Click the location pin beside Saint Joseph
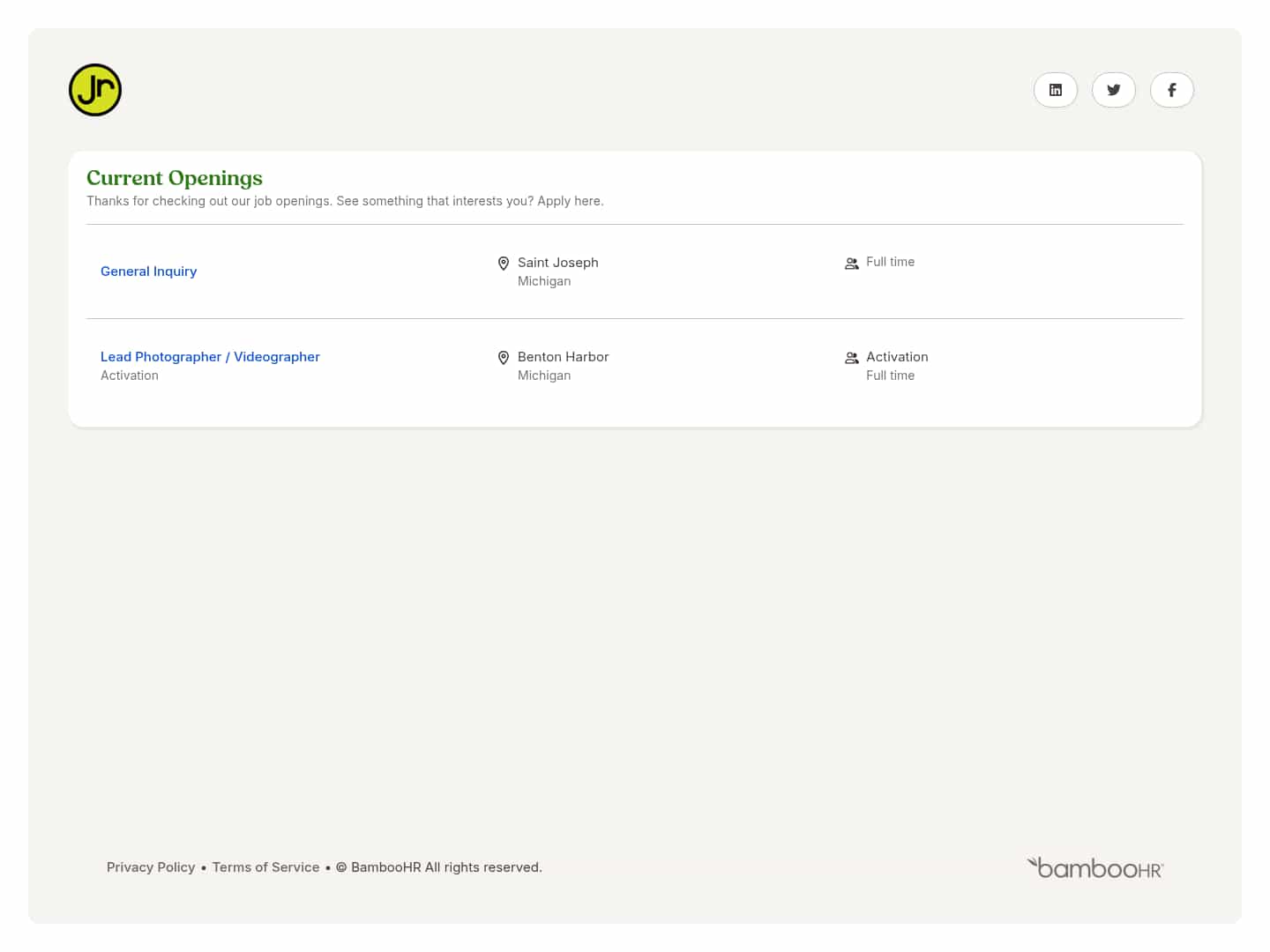The height and width of the screenshot is (952, 1270). [x=504, y=264]
